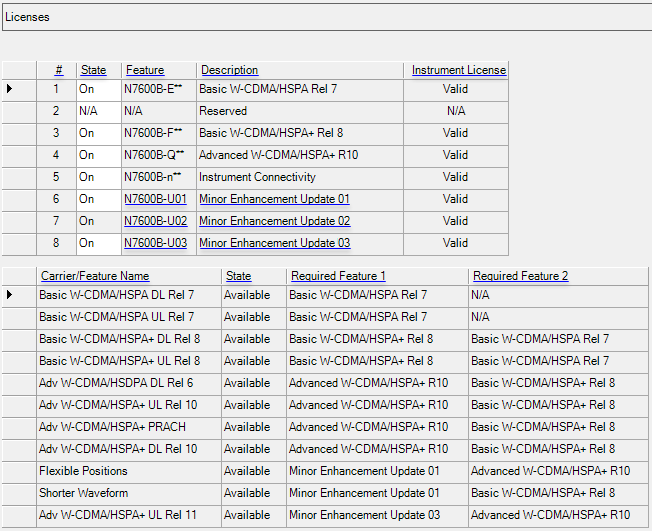Click the upper table's State header

(x=93, y=70)
